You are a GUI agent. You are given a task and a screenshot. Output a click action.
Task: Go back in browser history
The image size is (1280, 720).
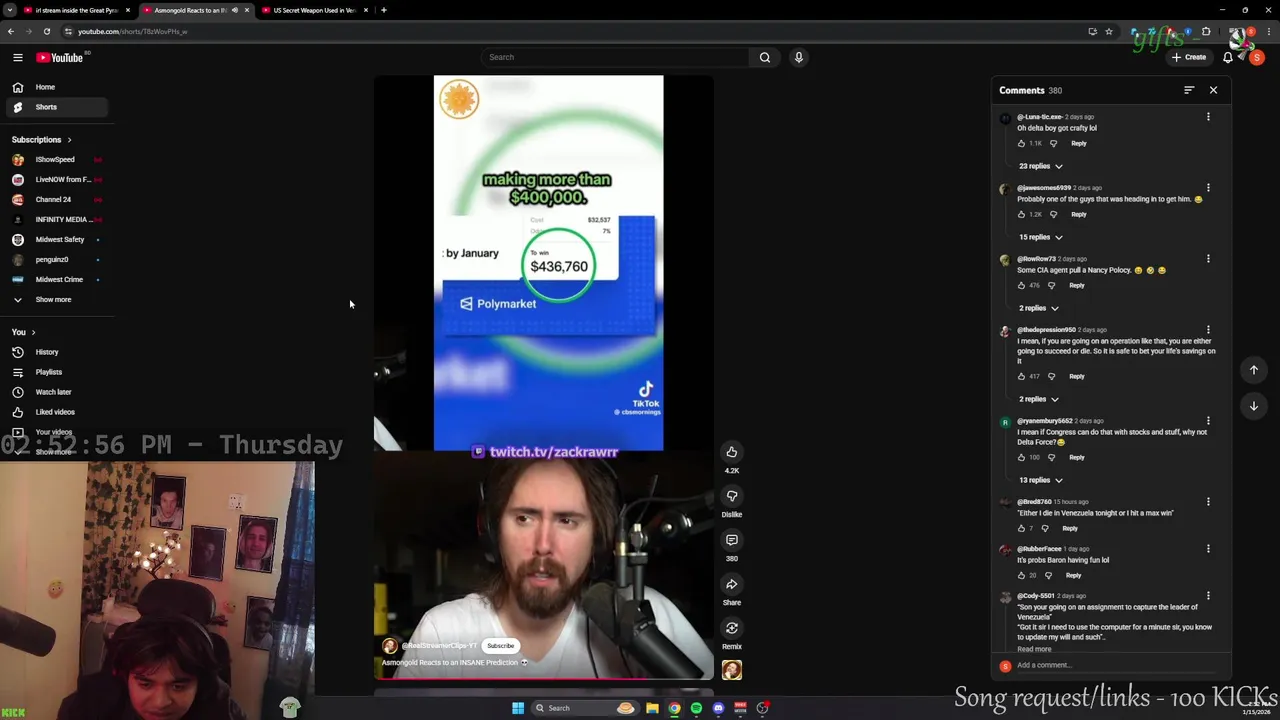coord(10,31)
